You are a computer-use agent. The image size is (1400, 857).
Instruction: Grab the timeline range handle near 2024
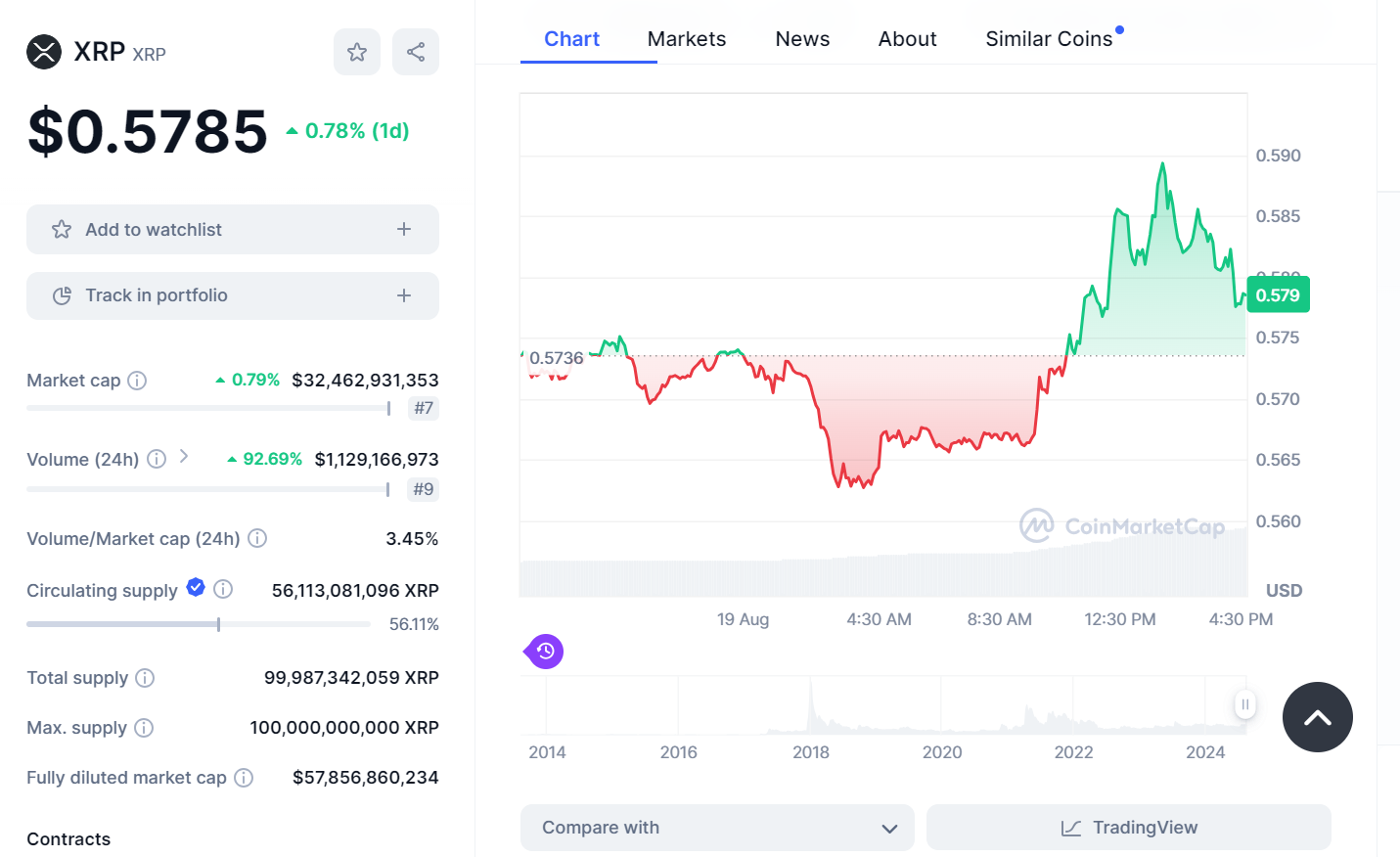tap(1244, 704)
